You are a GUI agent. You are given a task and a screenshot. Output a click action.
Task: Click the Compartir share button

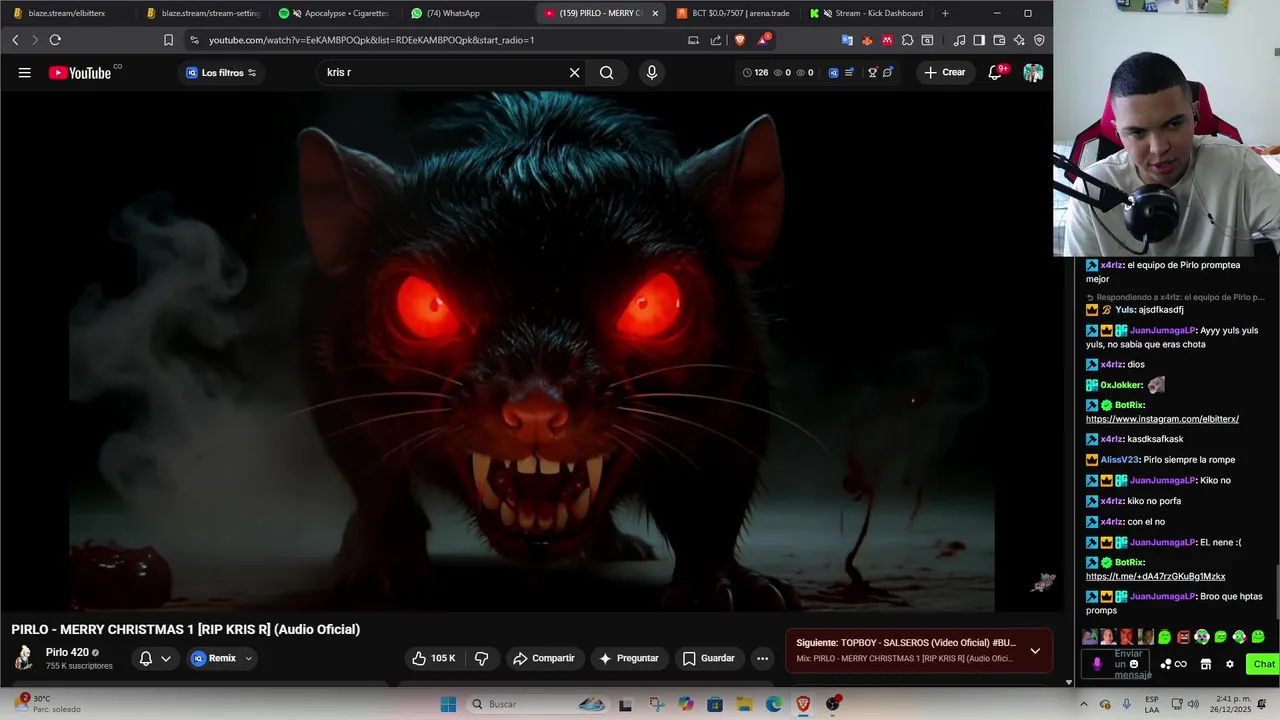544,658
